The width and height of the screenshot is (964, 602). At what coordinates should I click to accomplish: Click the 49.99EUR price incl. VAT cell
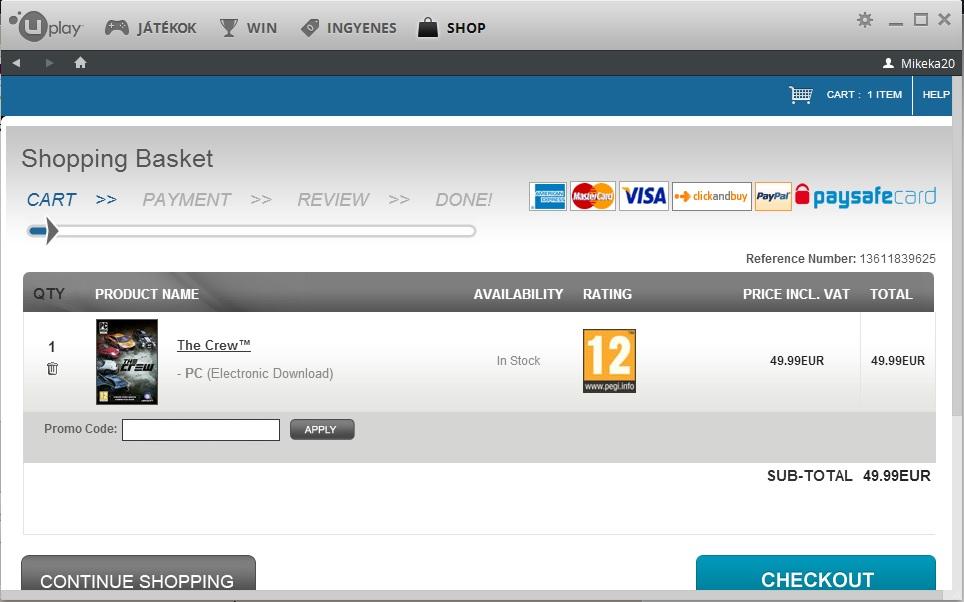[x=797, y=361]
